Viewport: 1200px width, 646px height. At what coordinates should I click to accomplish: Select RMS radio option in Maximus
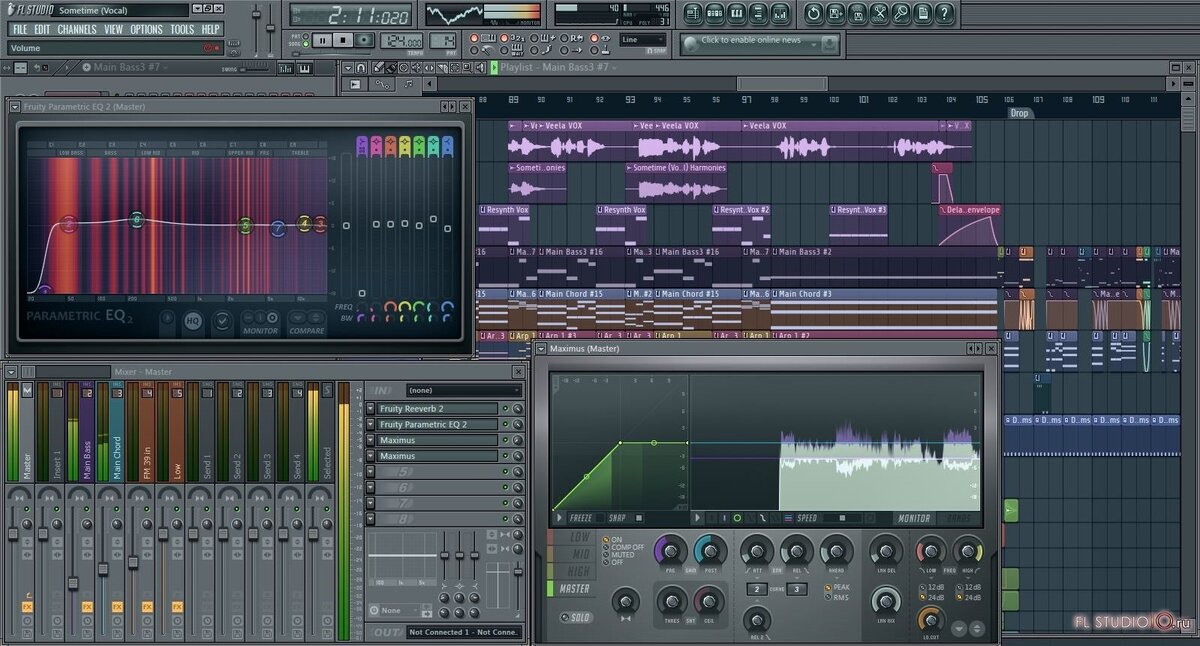pyautogui.click(x=836, y=597)
